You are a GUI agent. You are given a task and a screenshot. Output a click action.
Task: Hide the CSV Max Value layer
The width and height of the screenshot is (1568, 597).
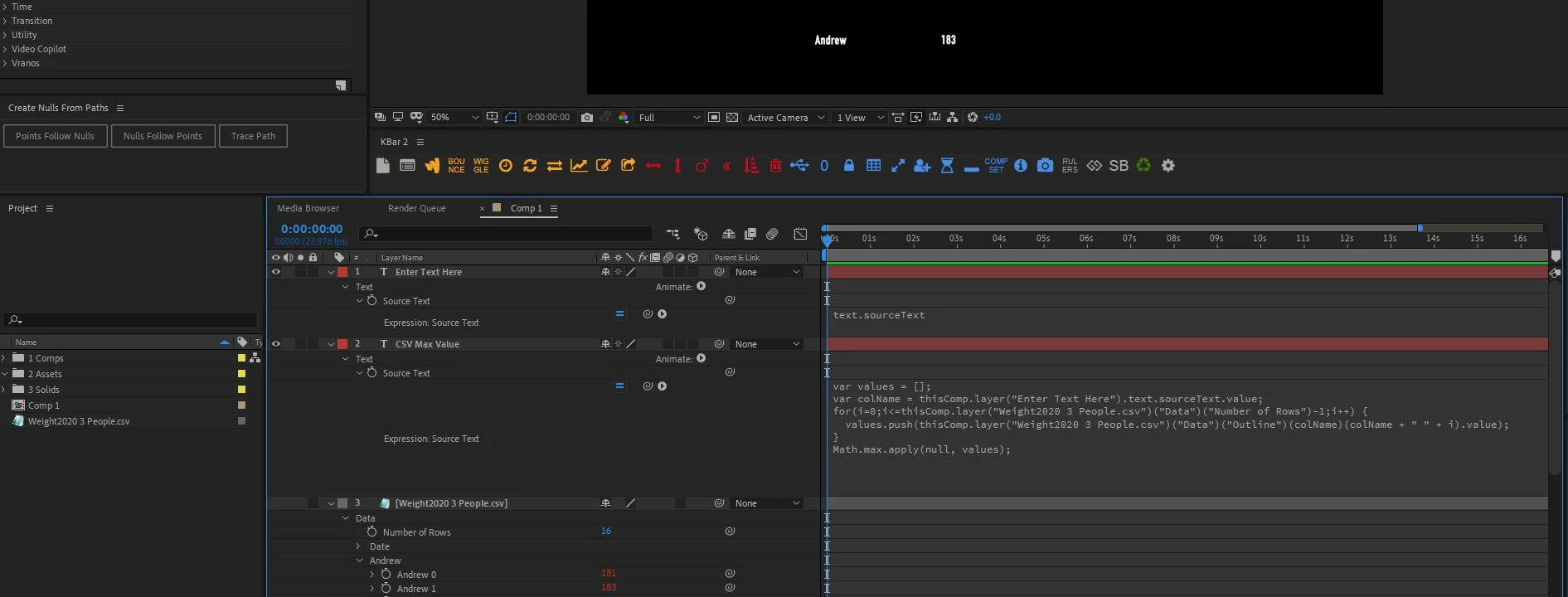[x=276, y=344]
